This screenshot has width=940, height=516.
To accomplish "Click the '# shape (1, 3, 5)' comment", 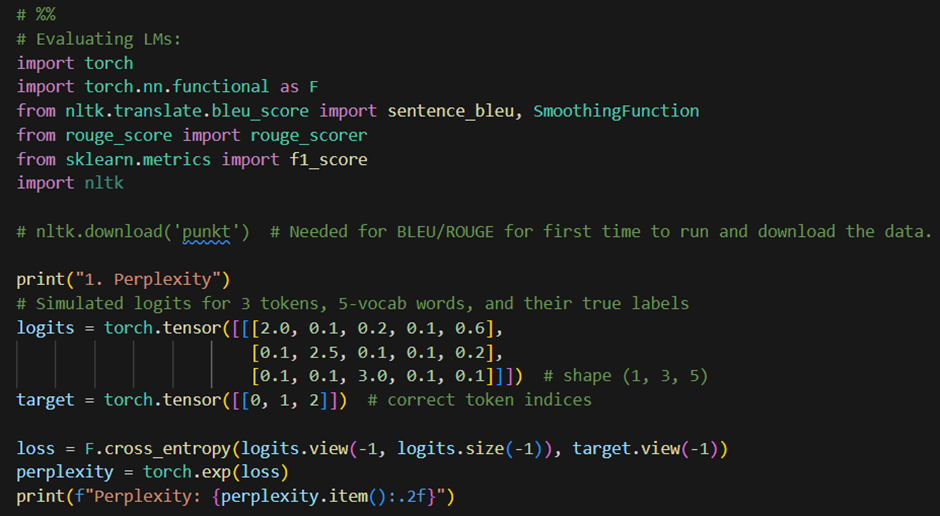I will click(x=625, y=376).
